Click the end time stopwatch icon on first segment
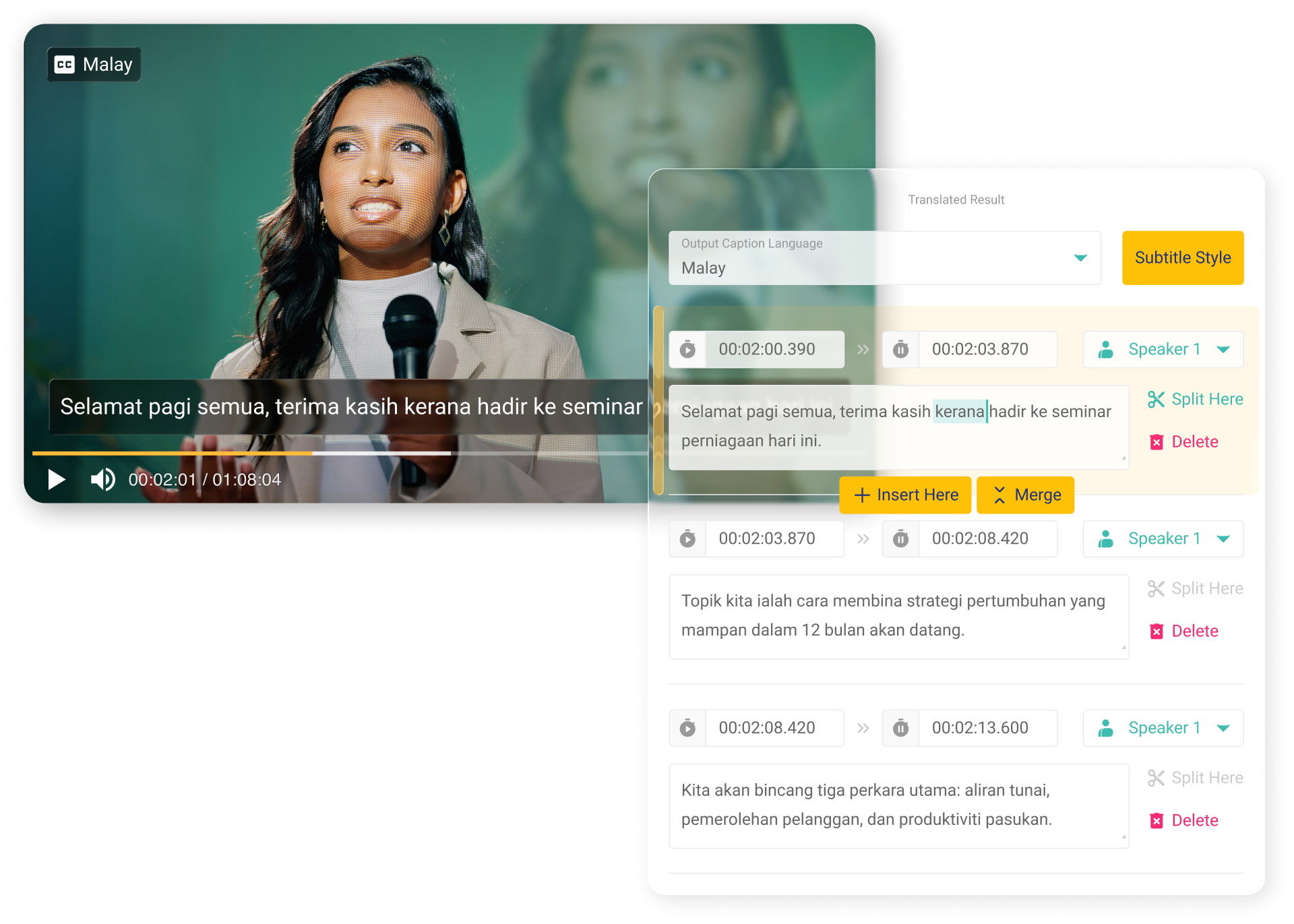Viewport: 1294px width, 924px height. (900, 349)
